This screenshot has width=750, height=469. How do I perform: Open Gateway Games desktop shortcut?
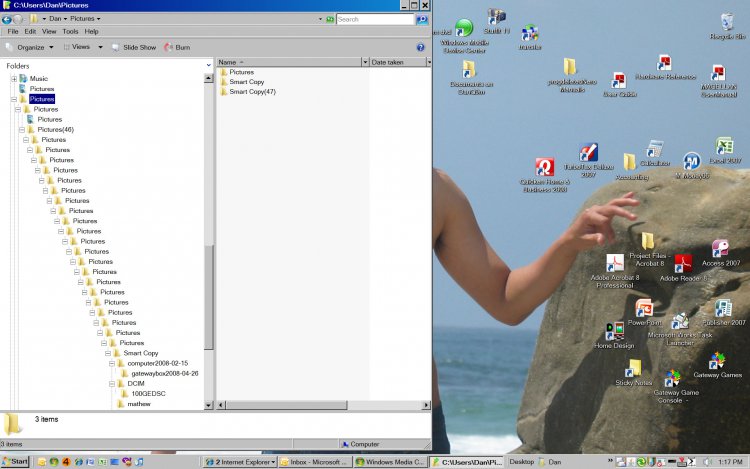point(717,365)
